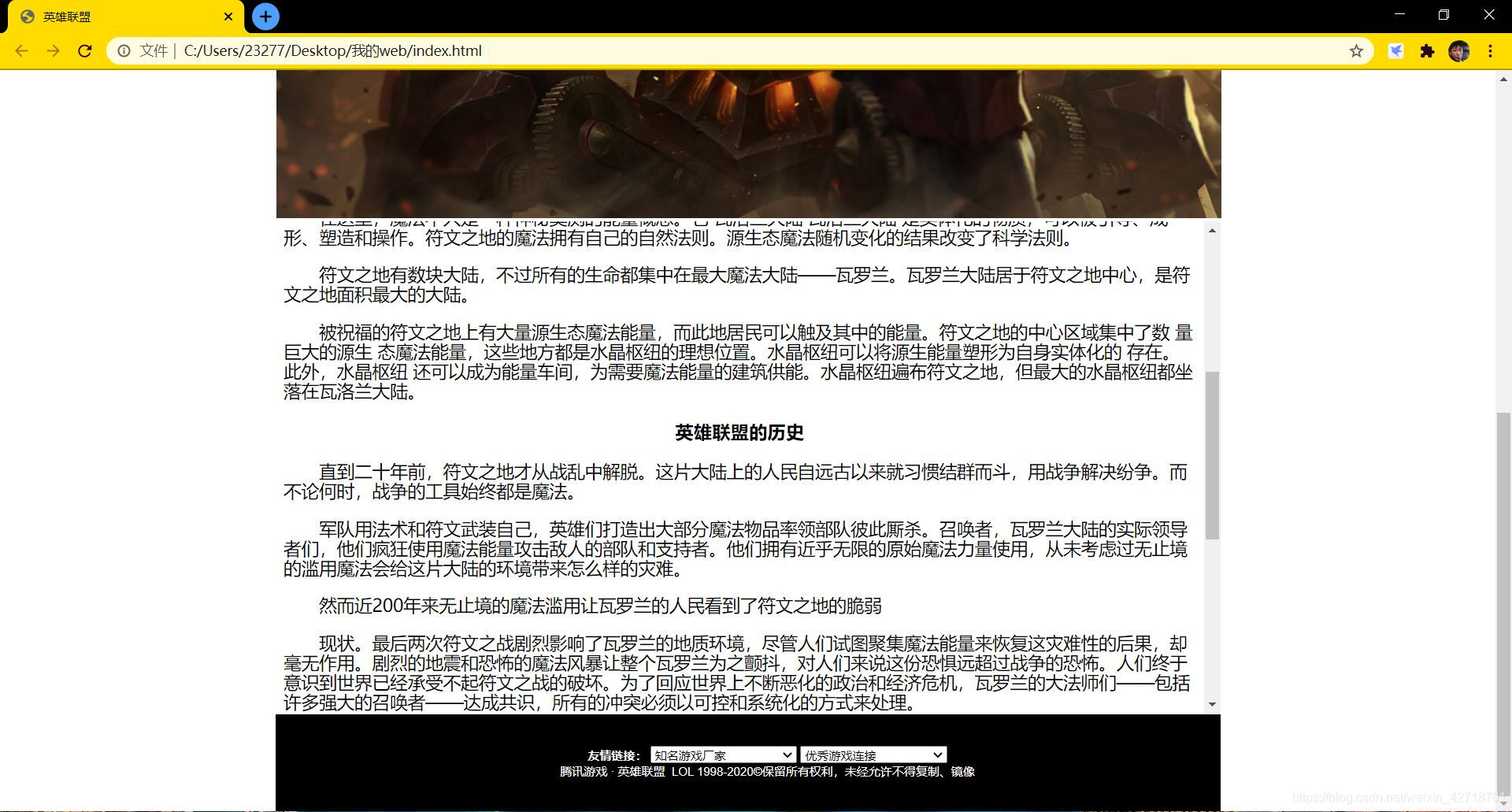Click the page scrollbar up arrow
The image size is (1512, 812).
1503,79
